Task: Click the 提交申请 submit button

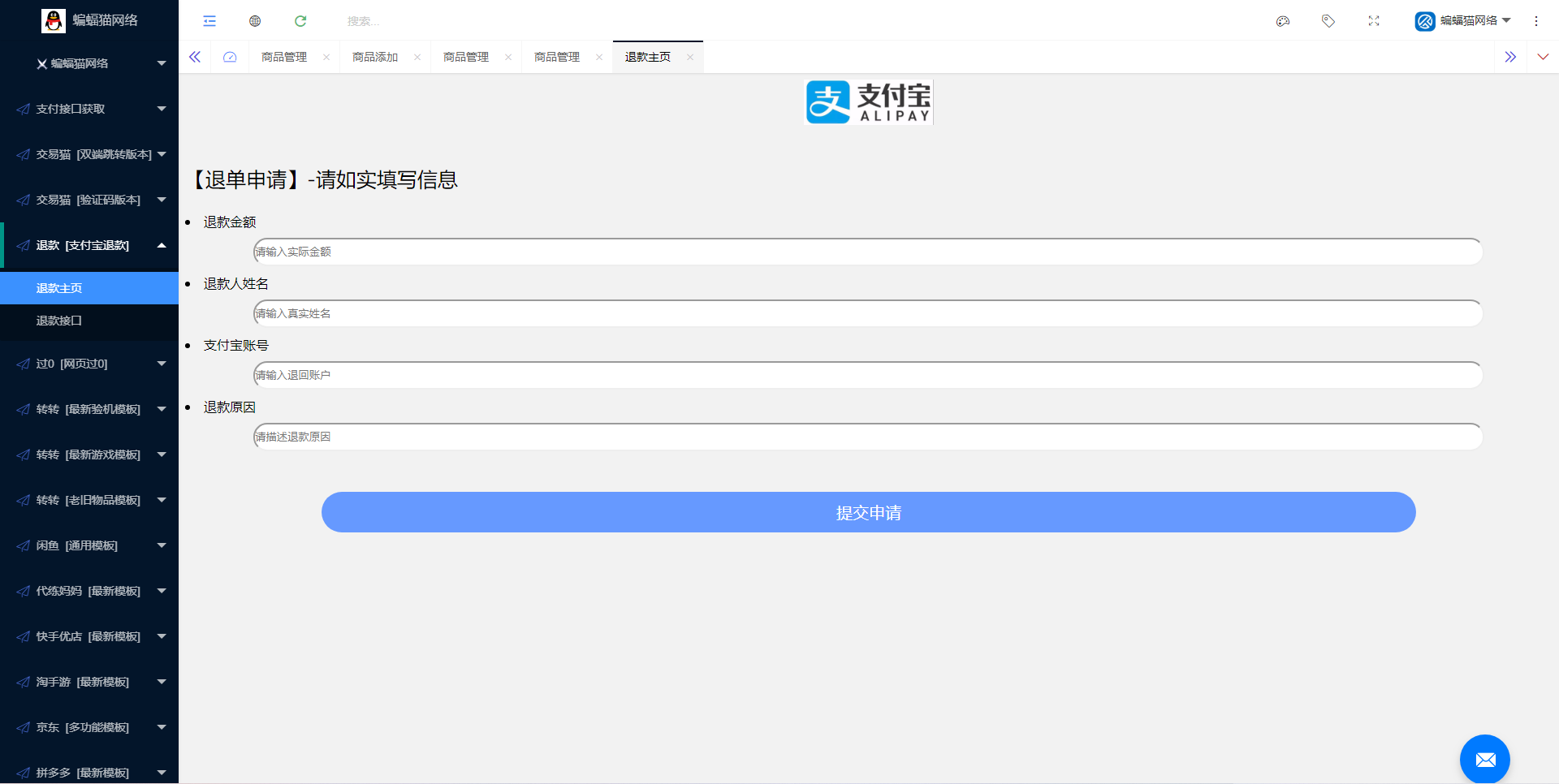Action: coord(869,512)
